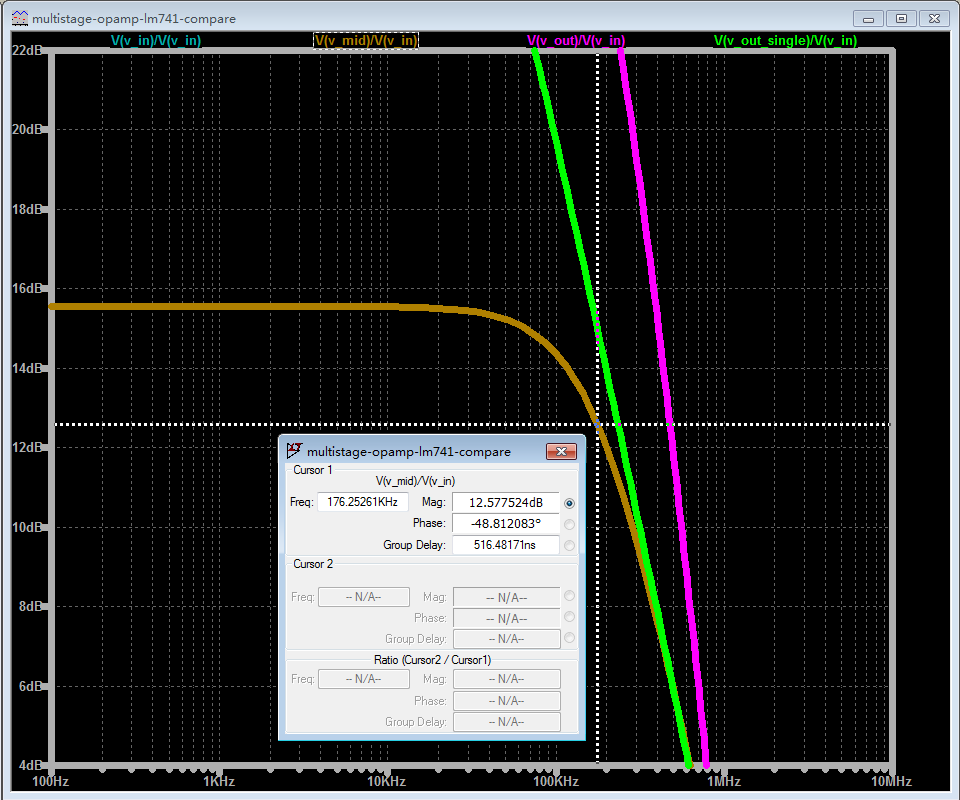Click the green V(v_out_single)/V(v_in) trace label
Screen dimensions: 960x800
click(785, 41)
